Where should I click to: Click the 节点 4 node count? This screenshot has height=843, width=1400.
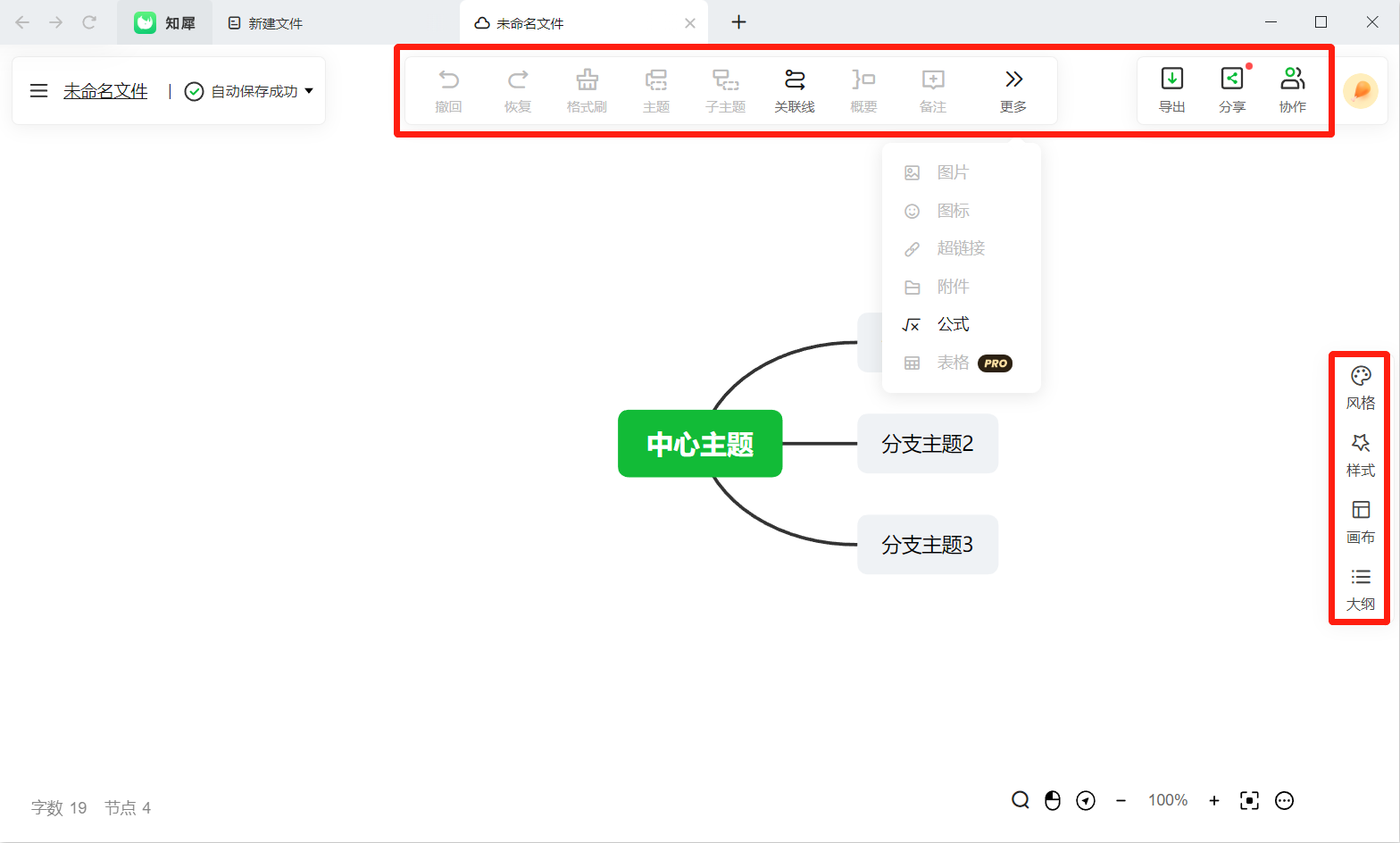point(128,807)
